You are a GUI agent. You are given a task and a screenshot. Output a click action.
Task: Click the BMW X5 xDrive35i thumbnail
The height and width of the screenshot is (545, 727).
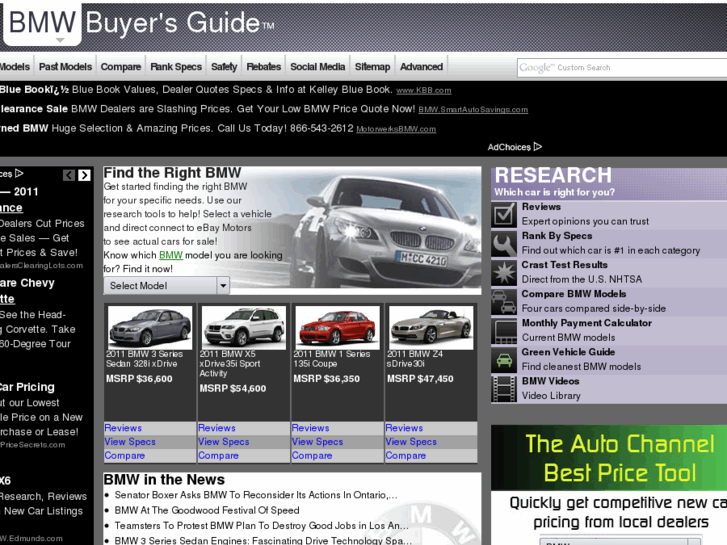(x=244, y=327)
